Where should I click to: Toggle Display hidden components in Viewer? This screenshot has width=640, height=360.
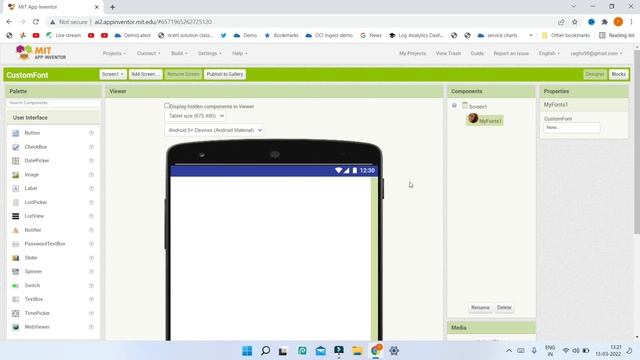point(167,106)
